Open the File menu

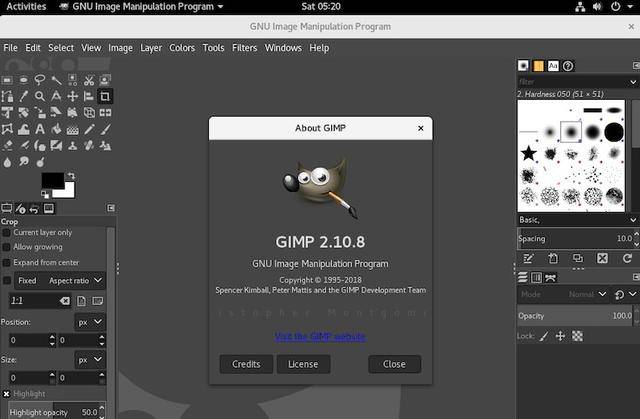click(10, 48)
